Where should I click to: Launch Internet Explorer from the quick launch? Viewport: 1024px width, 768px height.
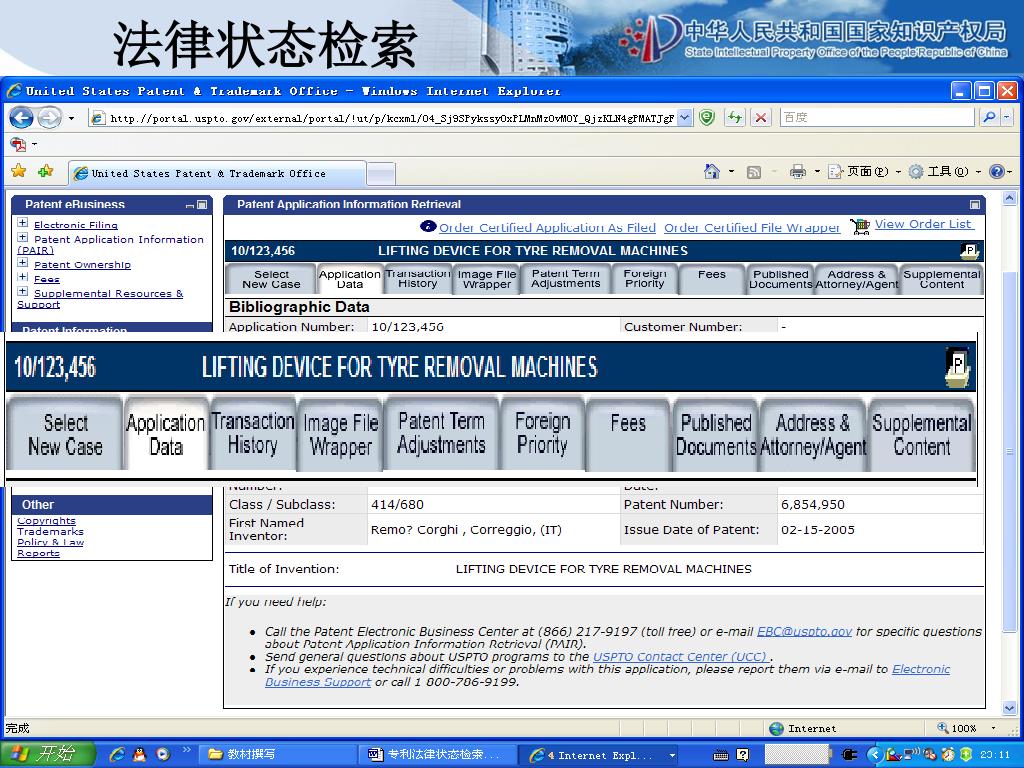point(117,754)
